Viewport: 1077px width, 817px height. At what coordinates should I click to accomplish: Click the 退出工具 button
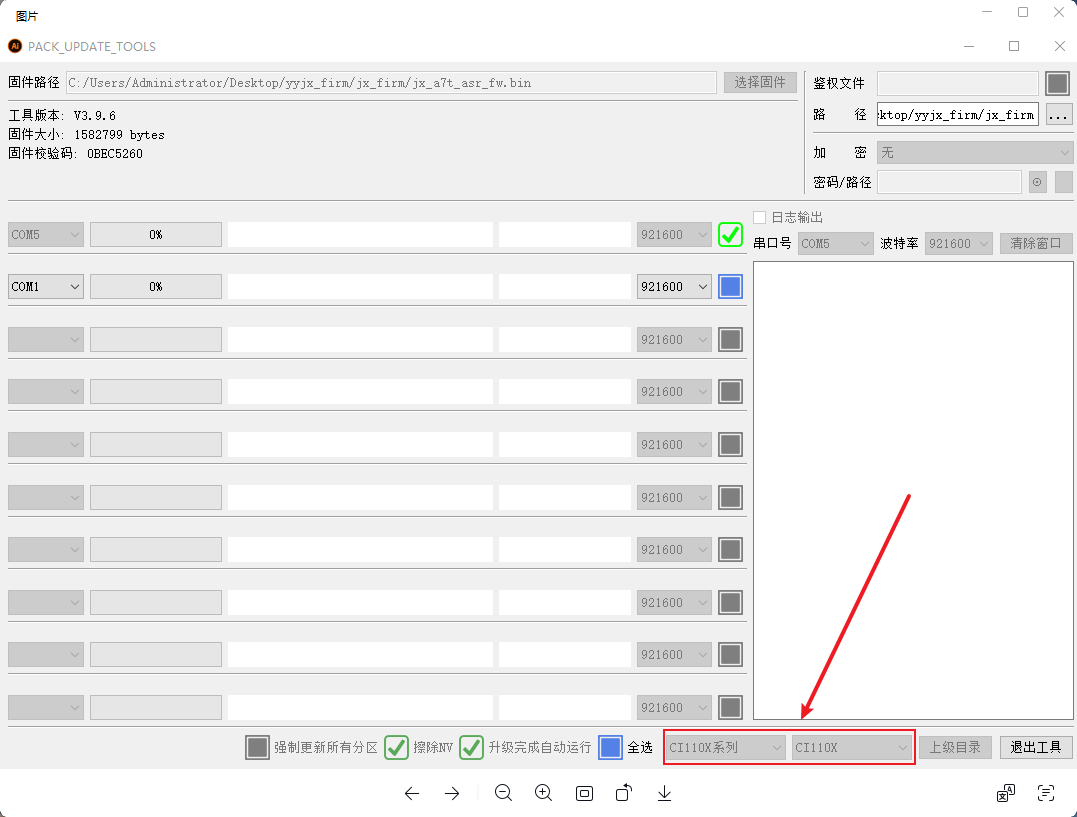pos(1036,747)
